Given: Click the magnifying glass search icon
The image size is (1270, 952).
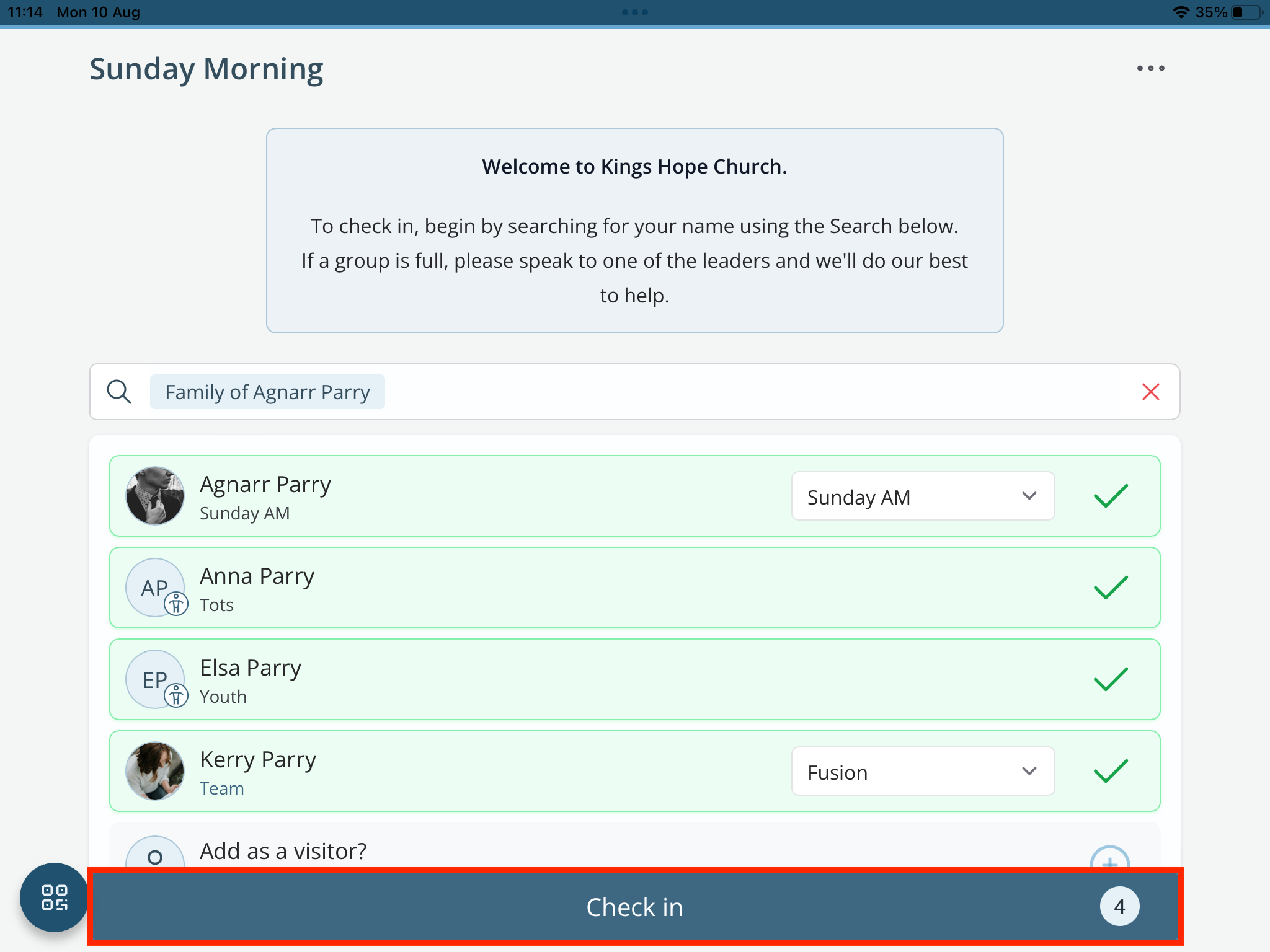Looking at the screenshot, I should (119, 392).
